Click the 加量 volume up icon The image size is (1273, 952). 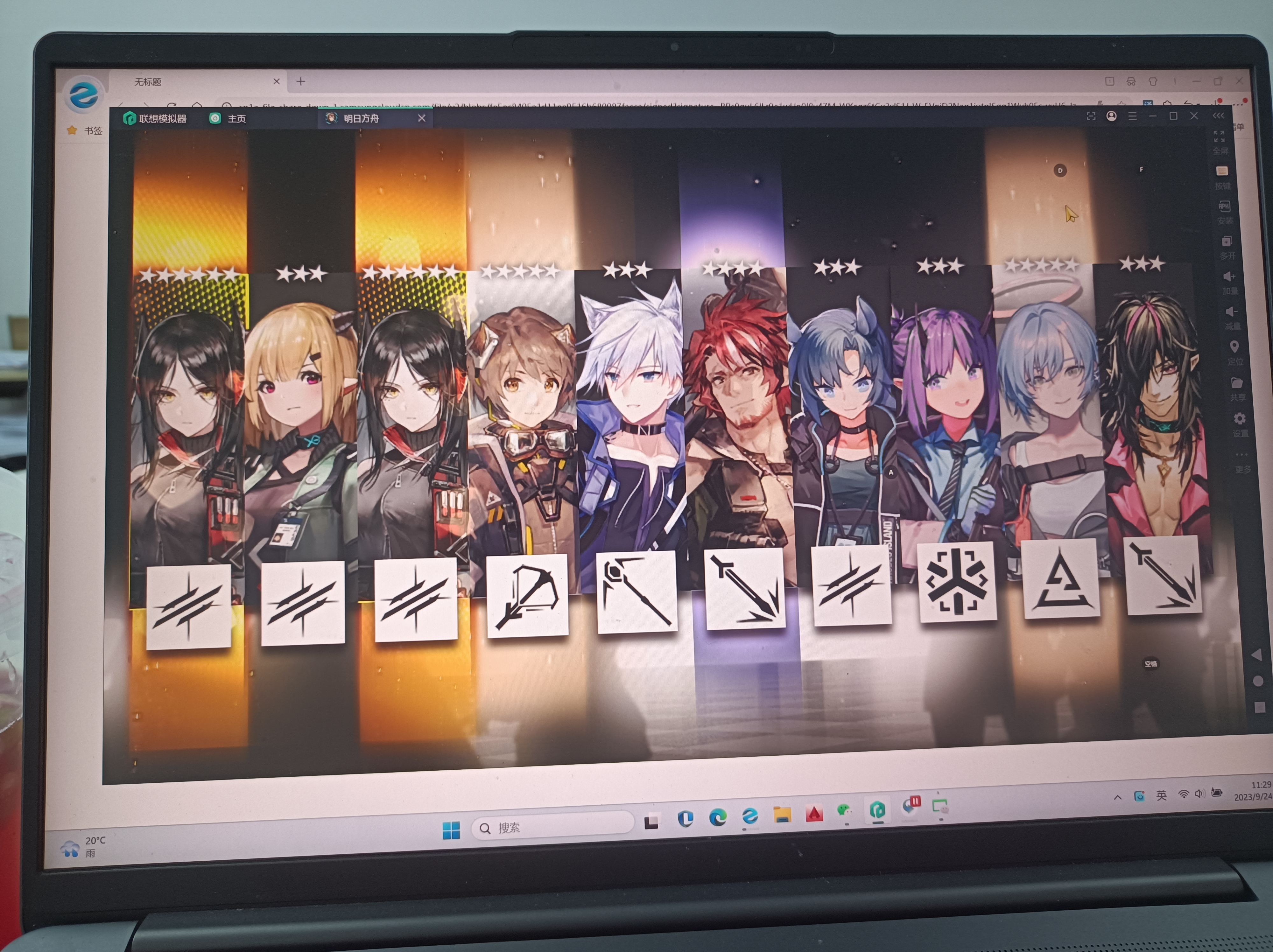click(1229, 277)
